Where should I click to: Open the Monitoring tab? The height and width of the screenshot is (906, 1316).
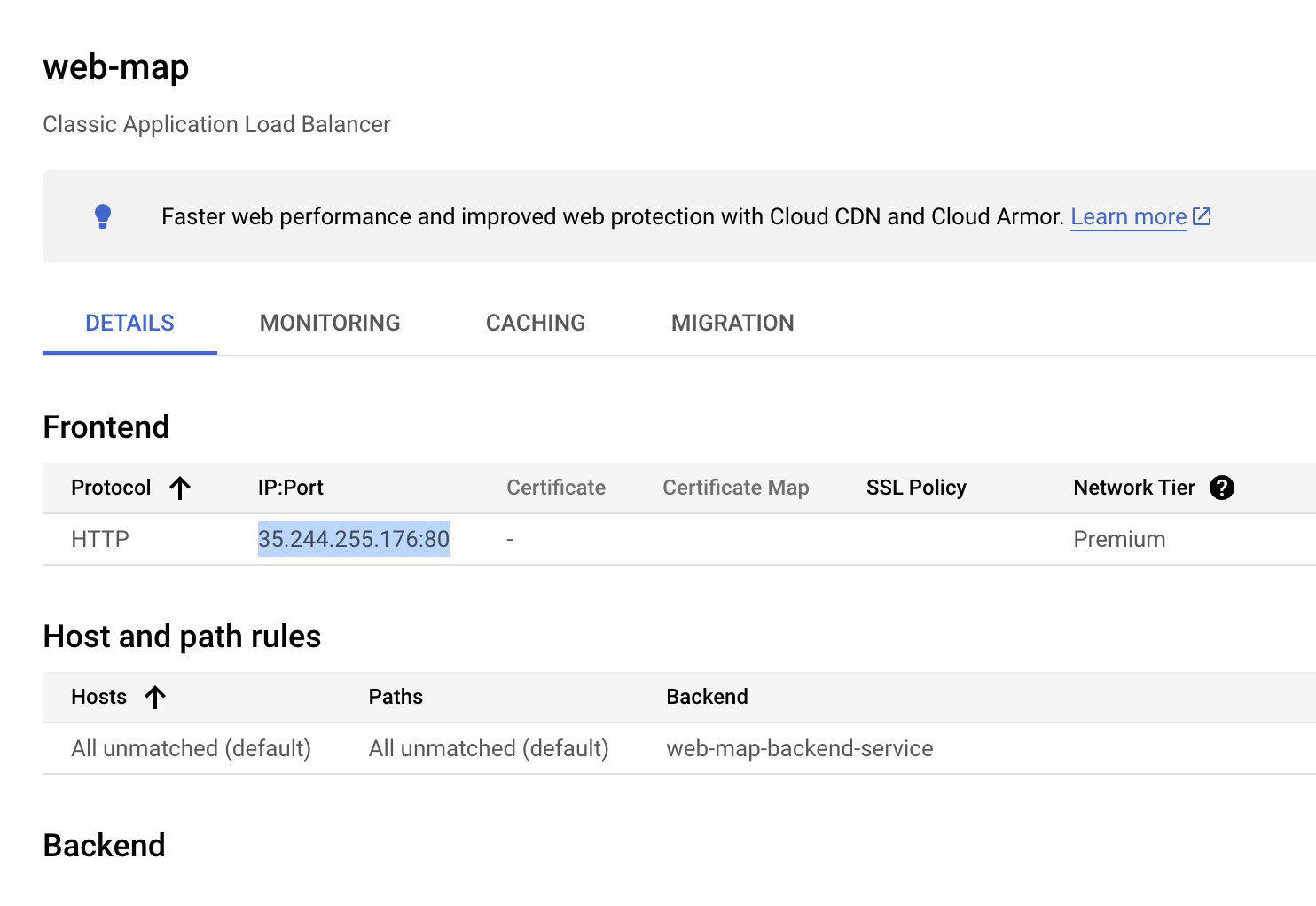(x=330, y=323)
